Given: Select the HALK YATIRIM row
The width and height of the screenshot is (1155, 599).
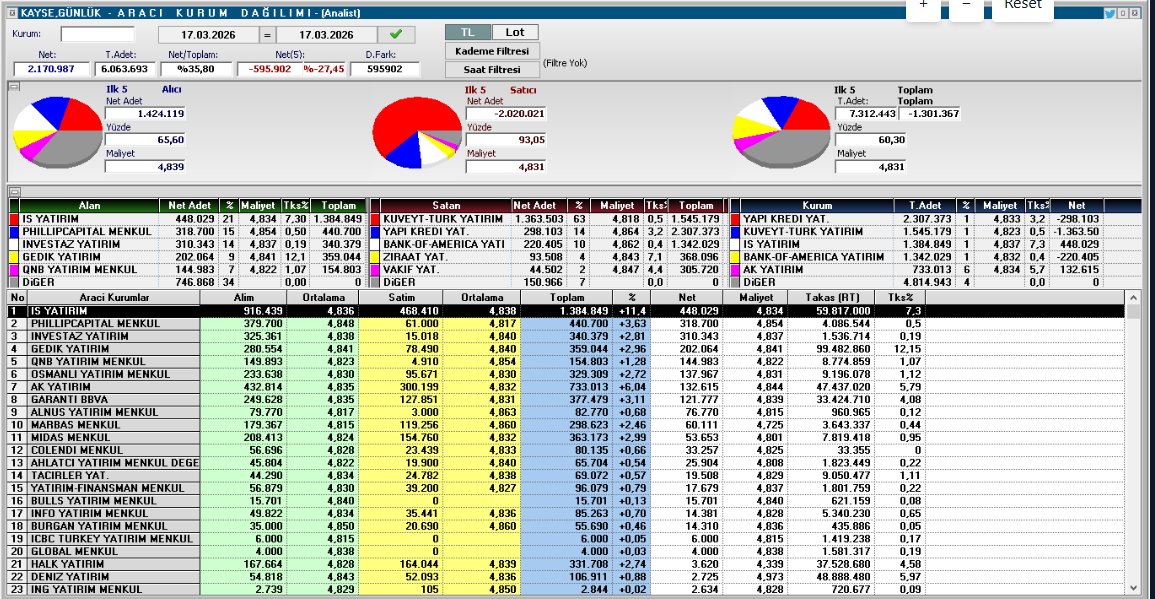Looking at the screenshot, I should (x=566, y=564).
